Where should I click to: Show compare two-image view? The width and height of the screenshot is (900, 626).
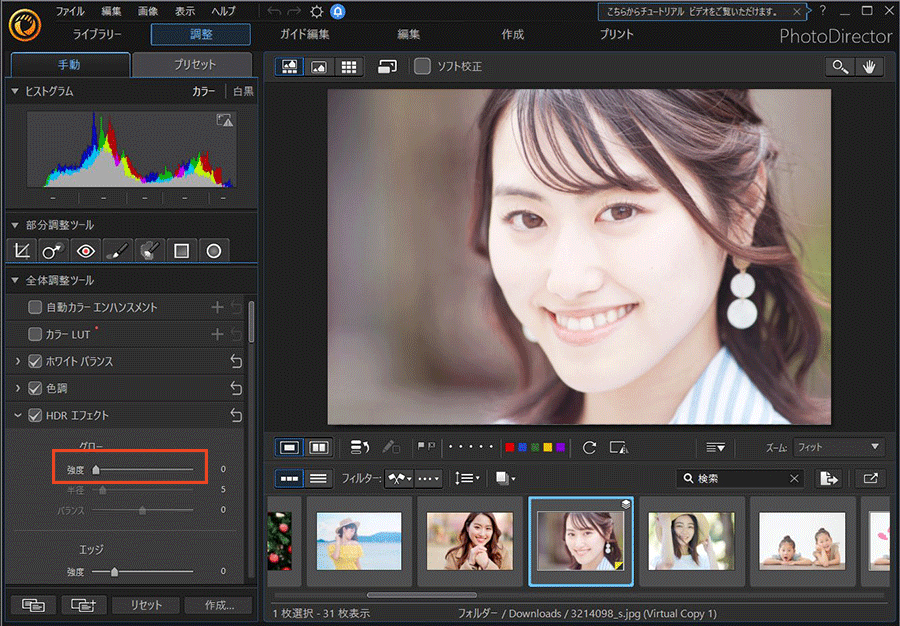[319, 447]
